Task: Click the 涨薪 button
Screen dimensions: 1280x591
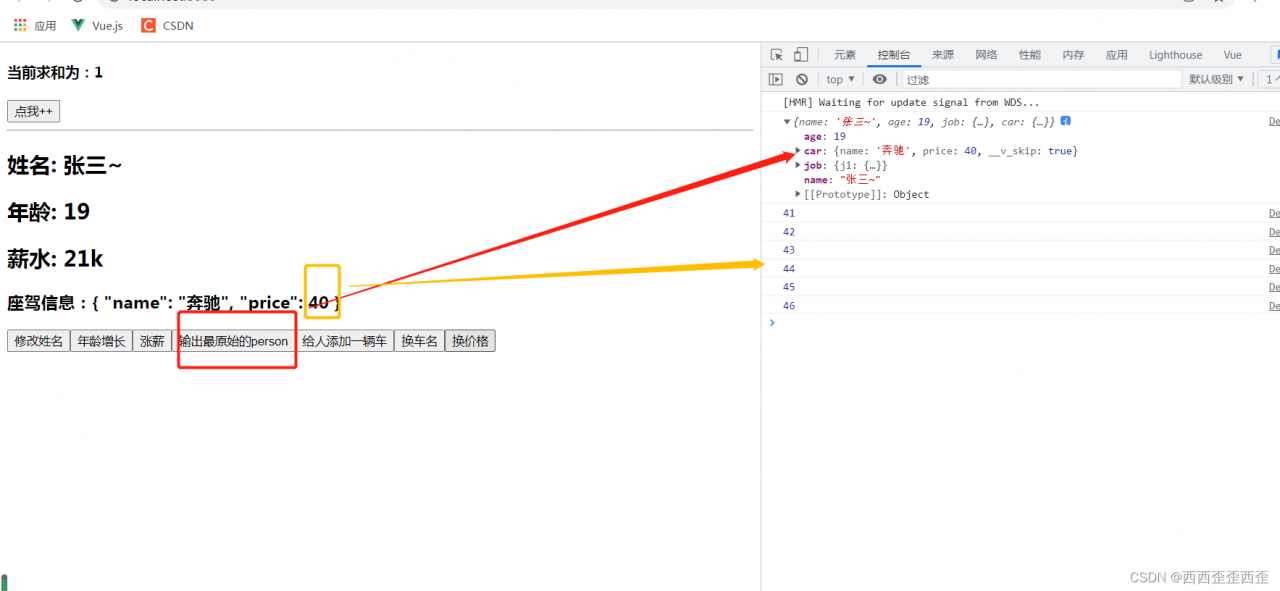Action: click(152, 341)
